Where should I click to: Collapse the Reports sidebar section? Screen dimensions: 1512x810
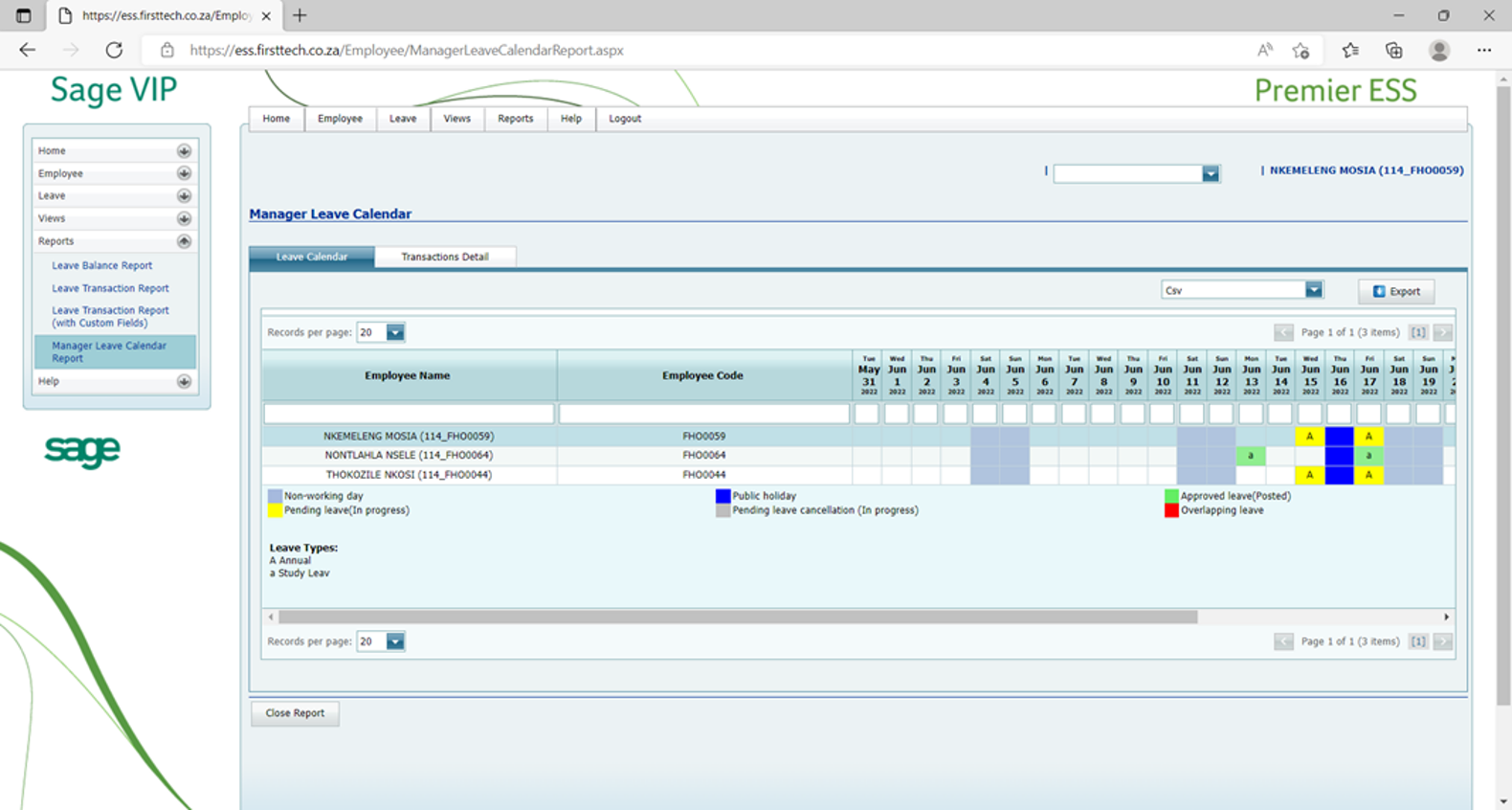pyautogui.click(x=184, y=241)
